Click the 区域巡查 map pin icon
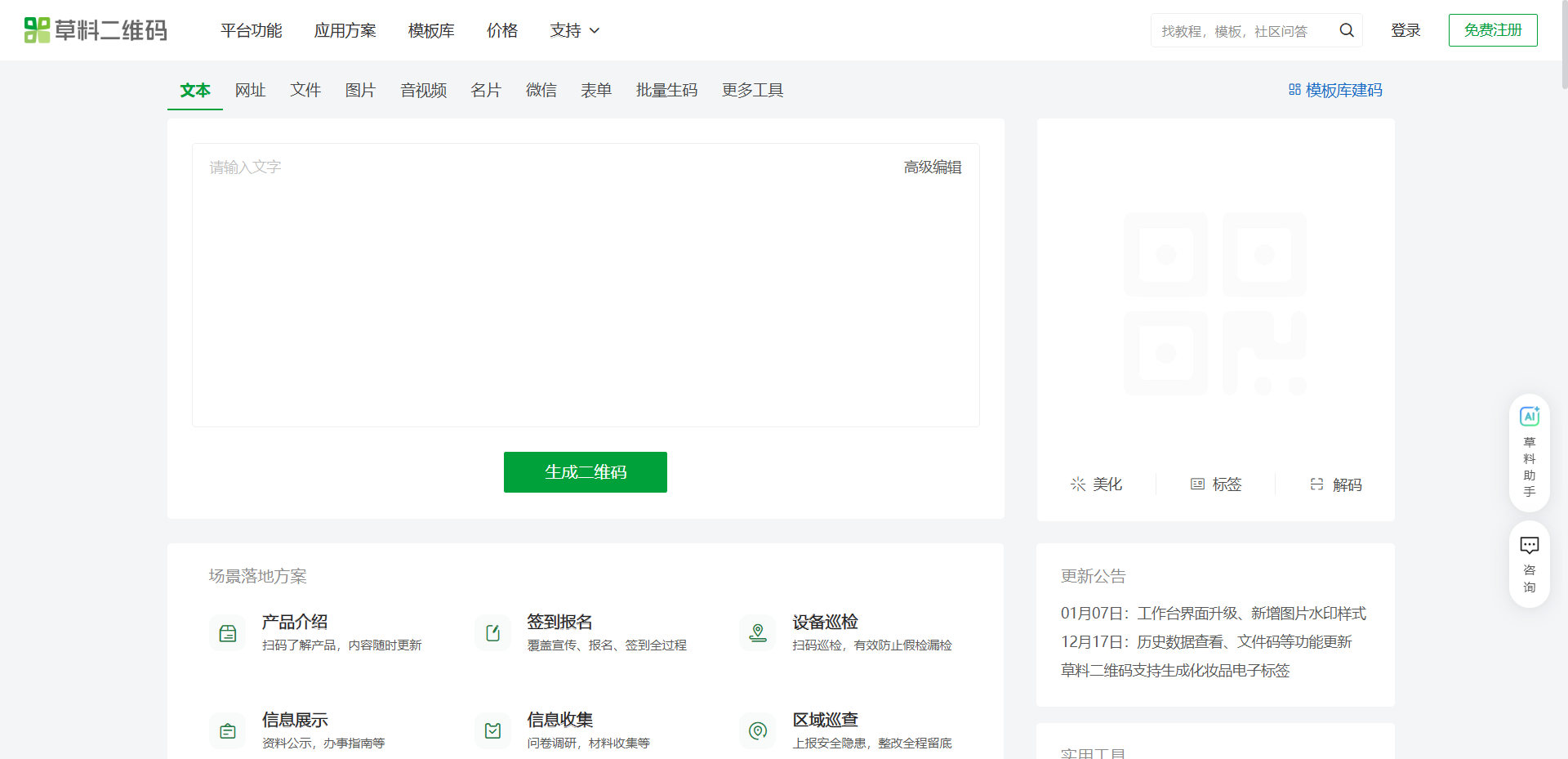Viewport: 1568px width, 759px height. click(x=758, y=730)
